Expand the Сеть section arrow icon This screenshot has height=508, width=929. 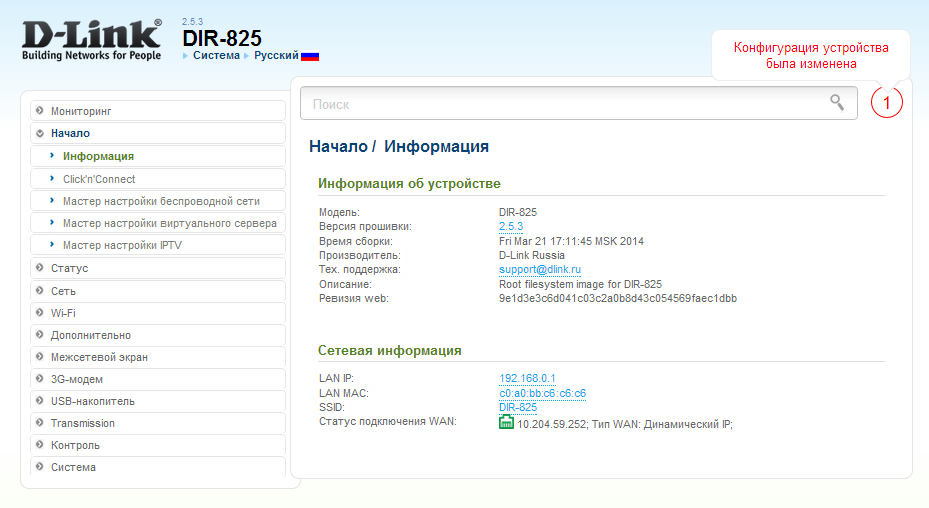(40, 290)
